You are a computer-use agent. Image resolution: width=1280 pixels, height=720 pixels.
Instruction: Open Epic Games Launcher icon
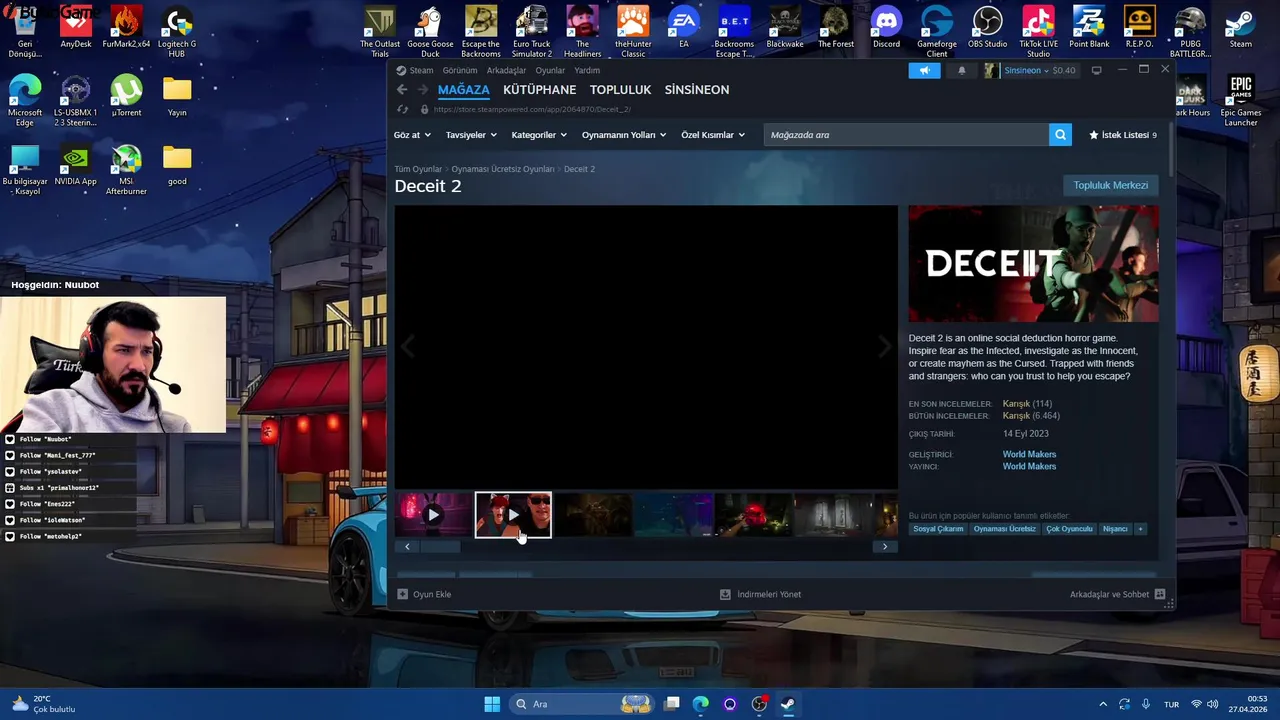click(1240, 100)
